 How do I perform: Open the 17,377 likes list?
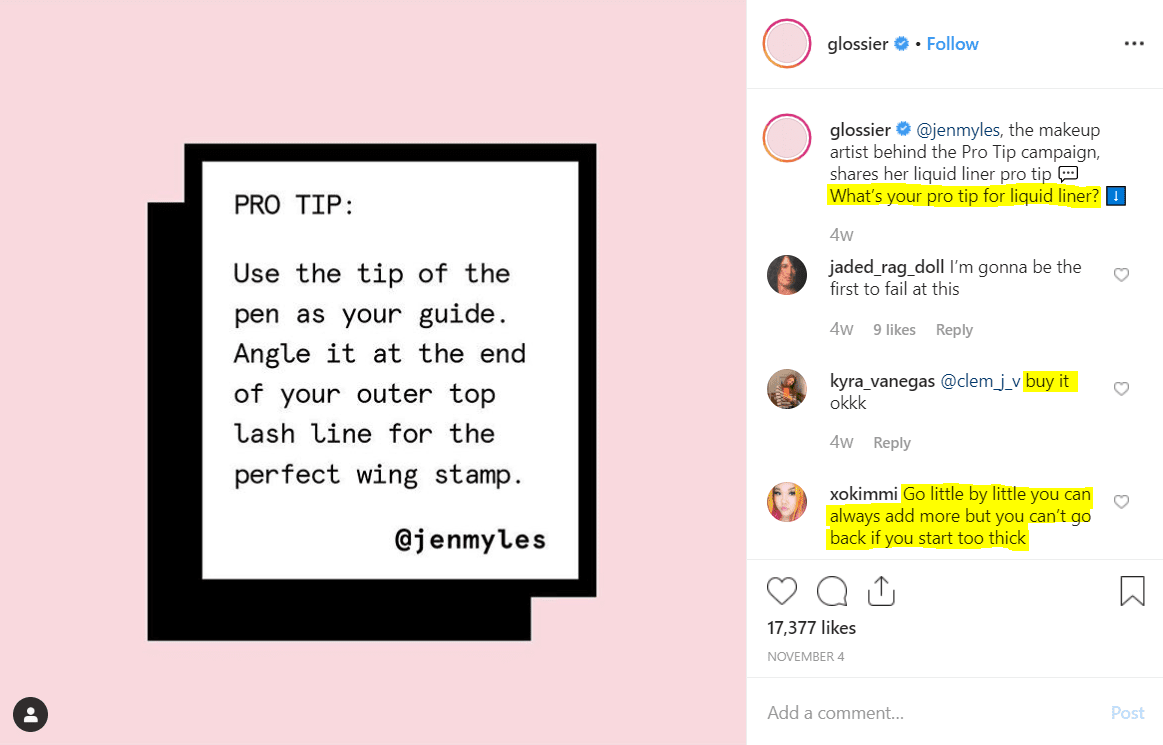(811, 628)
